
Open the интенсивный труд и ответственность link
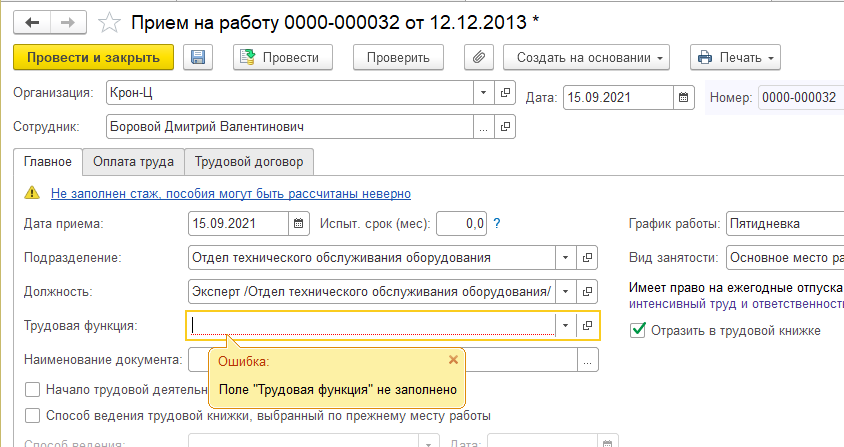point(736,303)
